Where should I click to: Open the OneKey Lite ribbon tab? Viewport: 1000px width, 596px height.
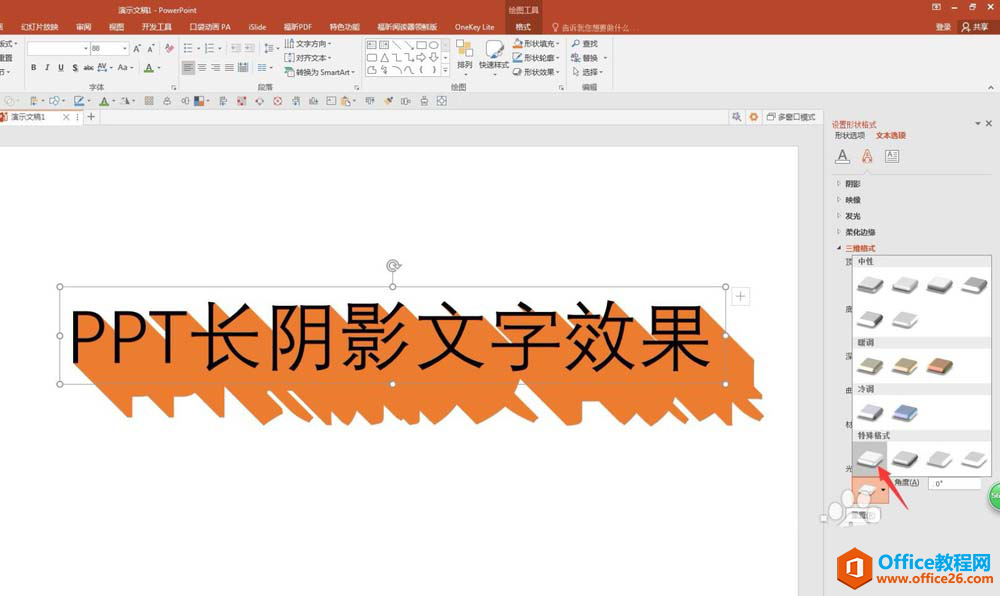click(x=474, y=27)
